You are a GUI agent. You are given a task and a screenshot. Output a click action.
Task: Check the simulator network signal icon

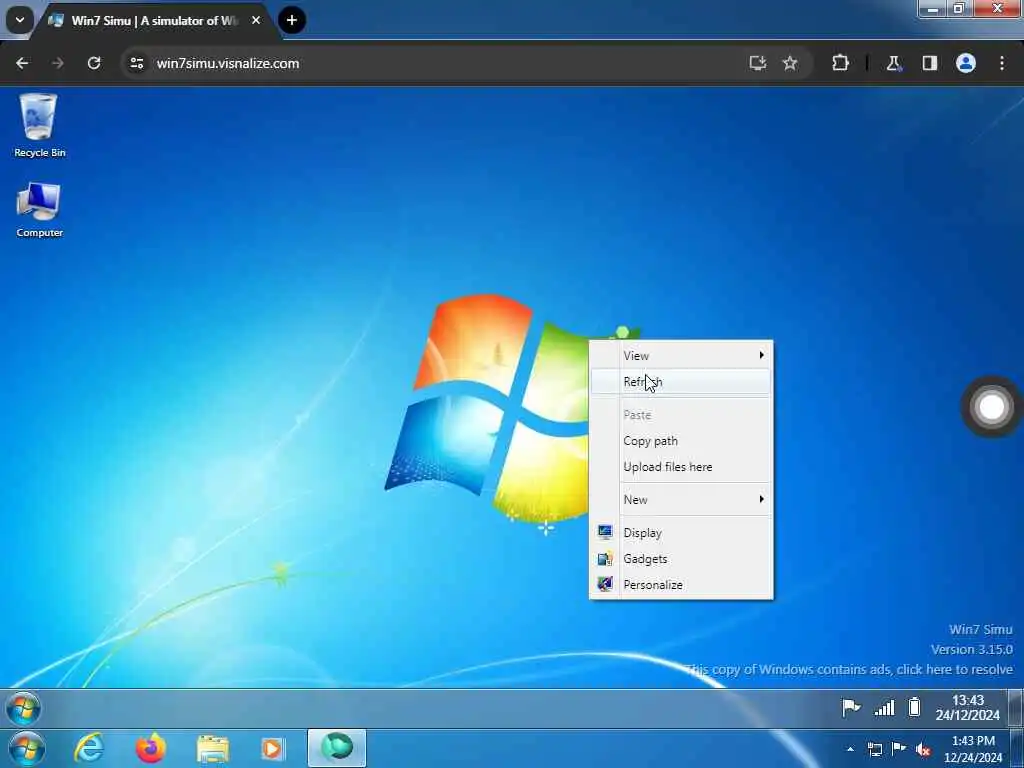click(884, 707)
